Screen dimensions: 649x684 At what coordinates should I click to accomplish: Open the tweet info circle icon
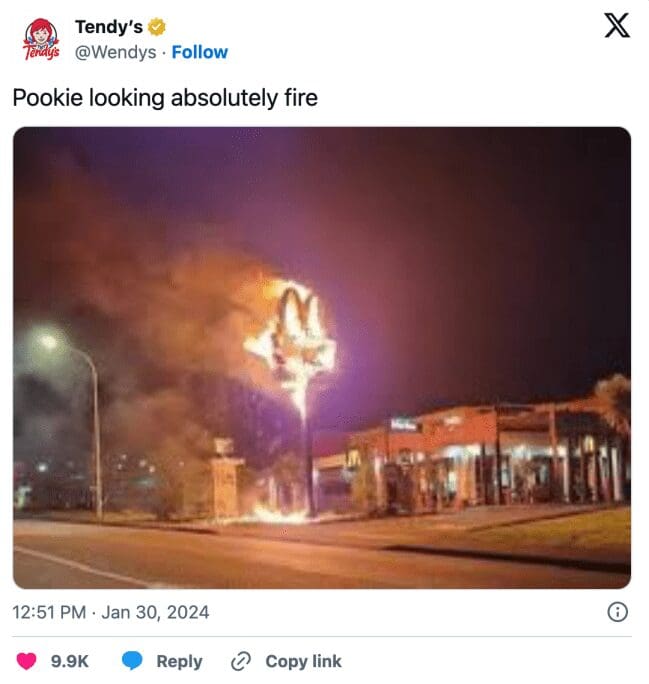coord(618,612)
